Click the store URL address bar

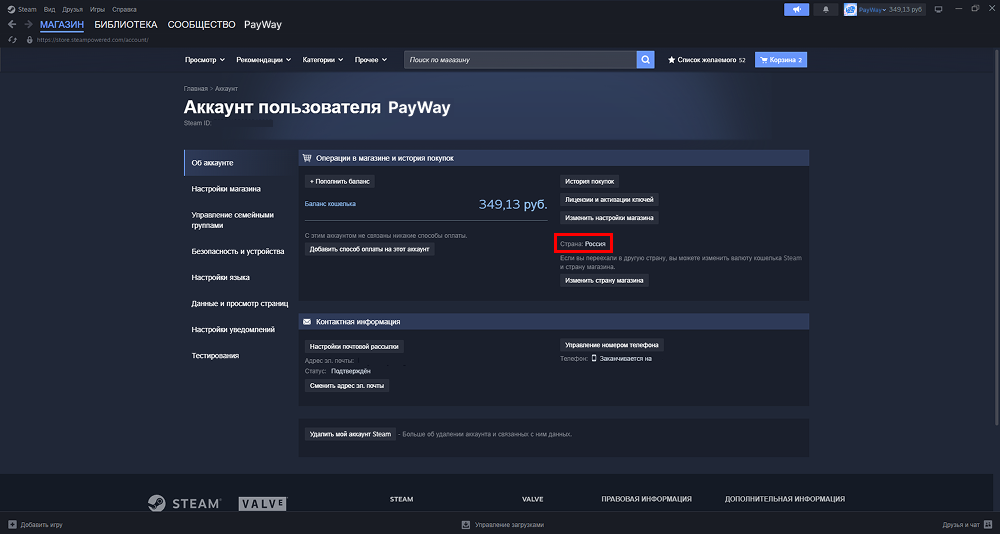[x=92, y=40]
